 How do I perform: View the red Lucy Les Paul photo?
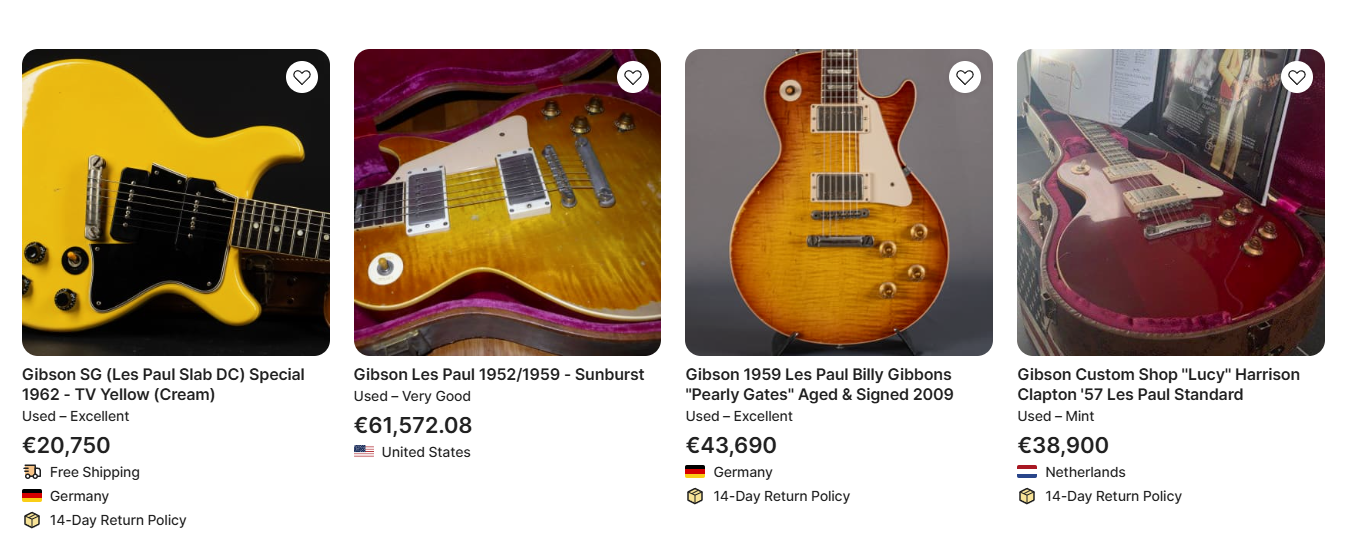(1170, 202)
